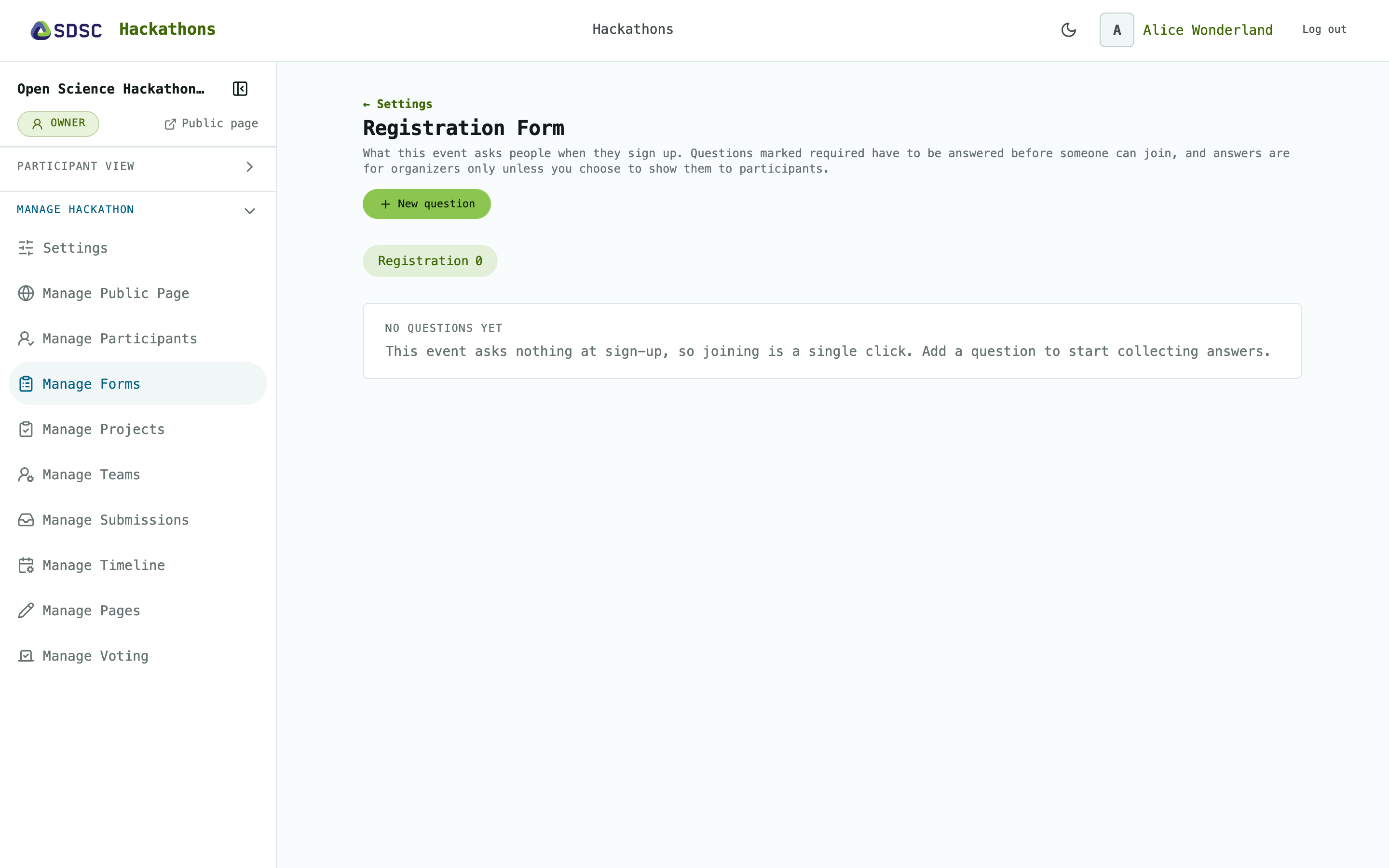Expand the Participant View section
The height and width of the screenshot is (868, 1389).
(138, 166)
